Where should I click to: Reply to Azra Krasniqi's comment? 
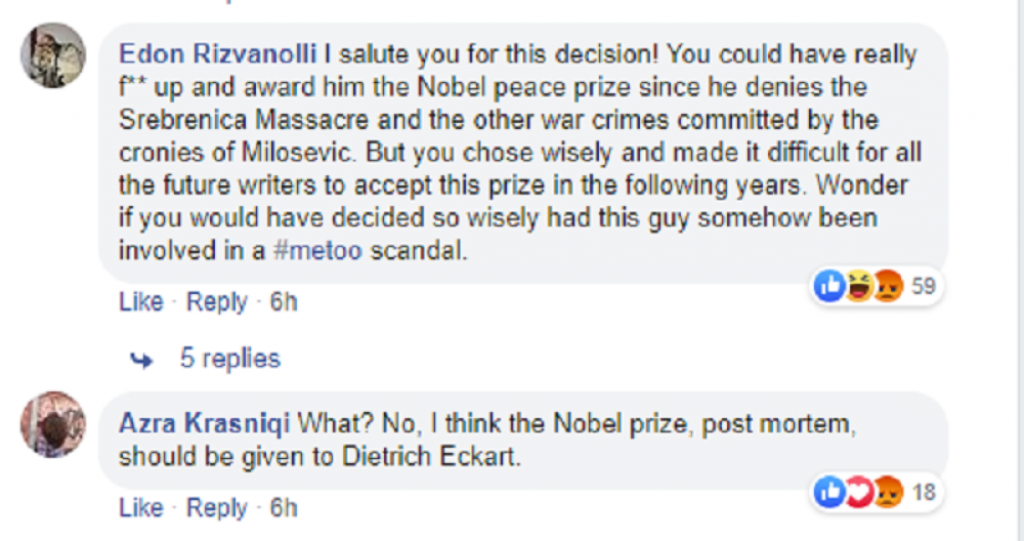(x=217, y=508)
